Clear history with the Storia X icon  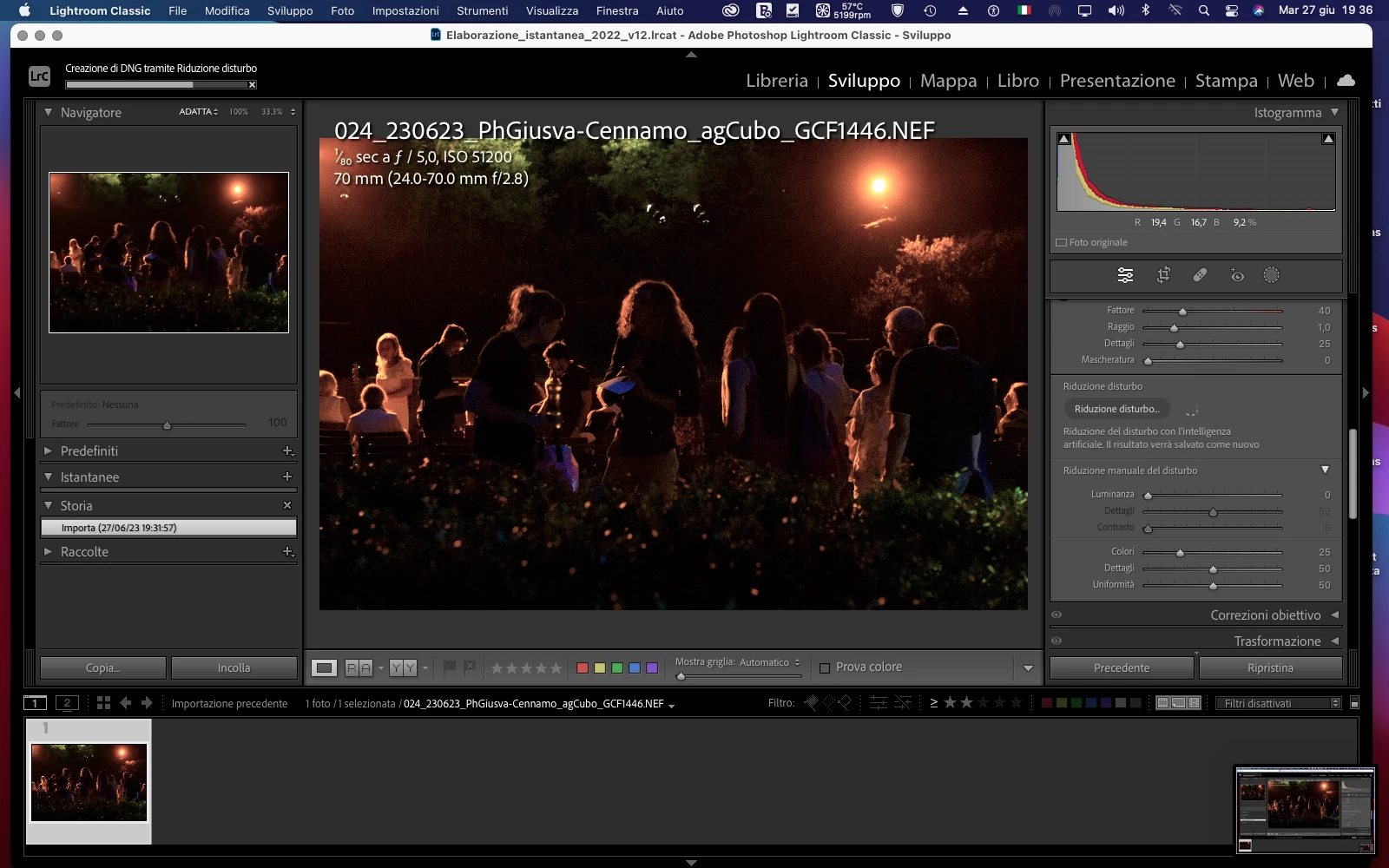coord(287,505)
